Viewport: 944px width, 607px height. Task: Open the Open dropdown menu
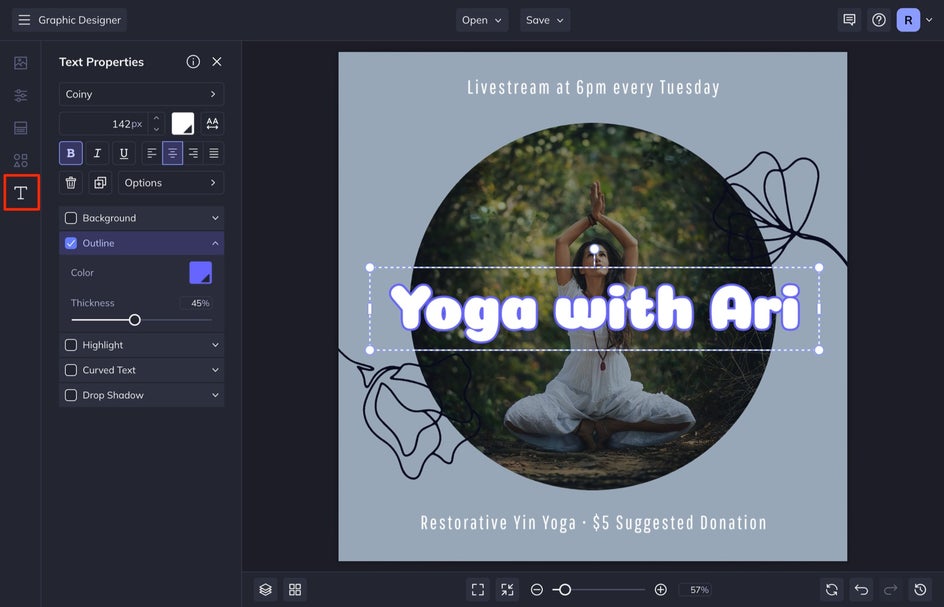pos(482,20)
